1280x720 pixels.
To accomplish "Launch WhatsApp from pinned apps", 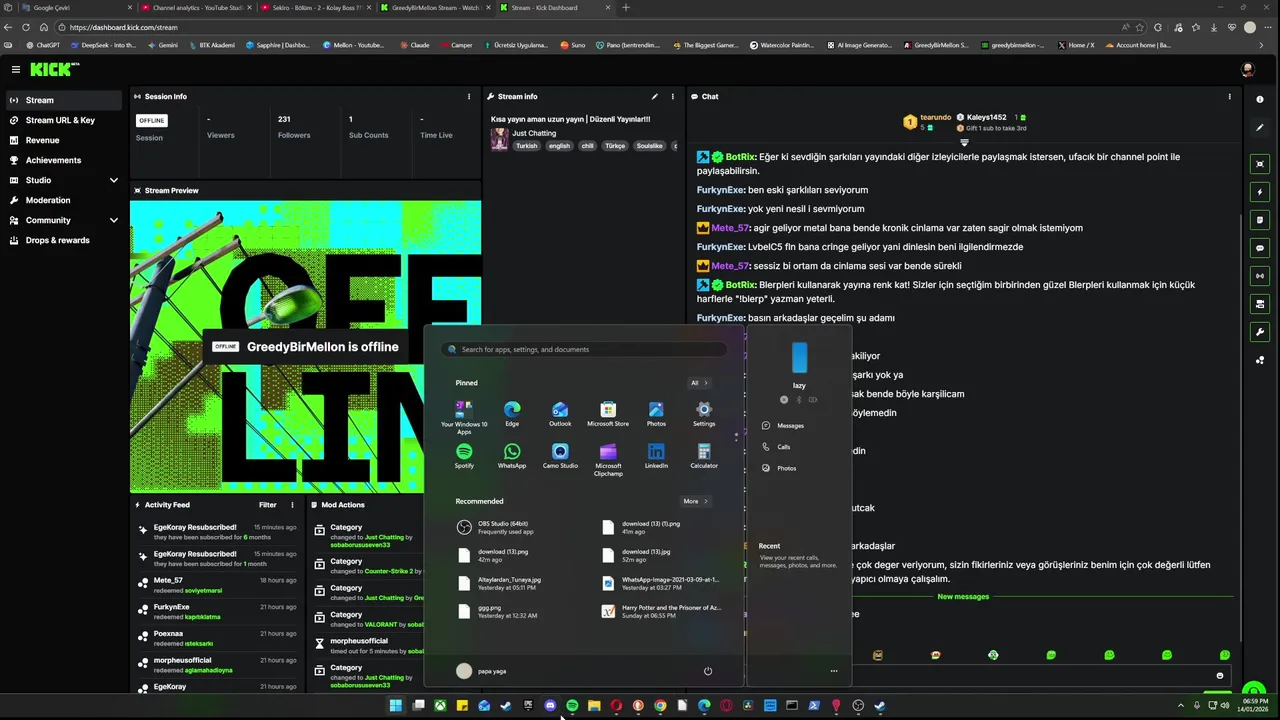I will point(512,456).
